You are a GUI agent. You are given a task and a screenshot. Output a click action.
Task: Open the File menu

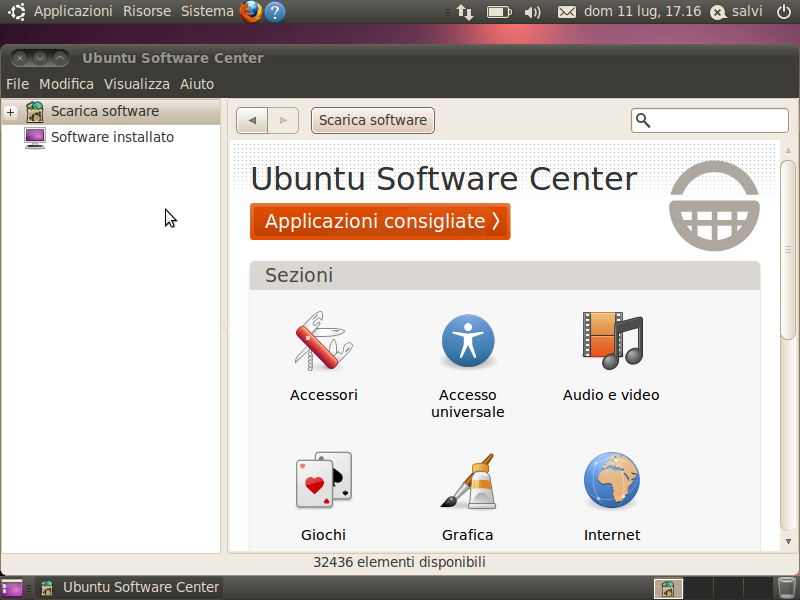coord(17,84)
